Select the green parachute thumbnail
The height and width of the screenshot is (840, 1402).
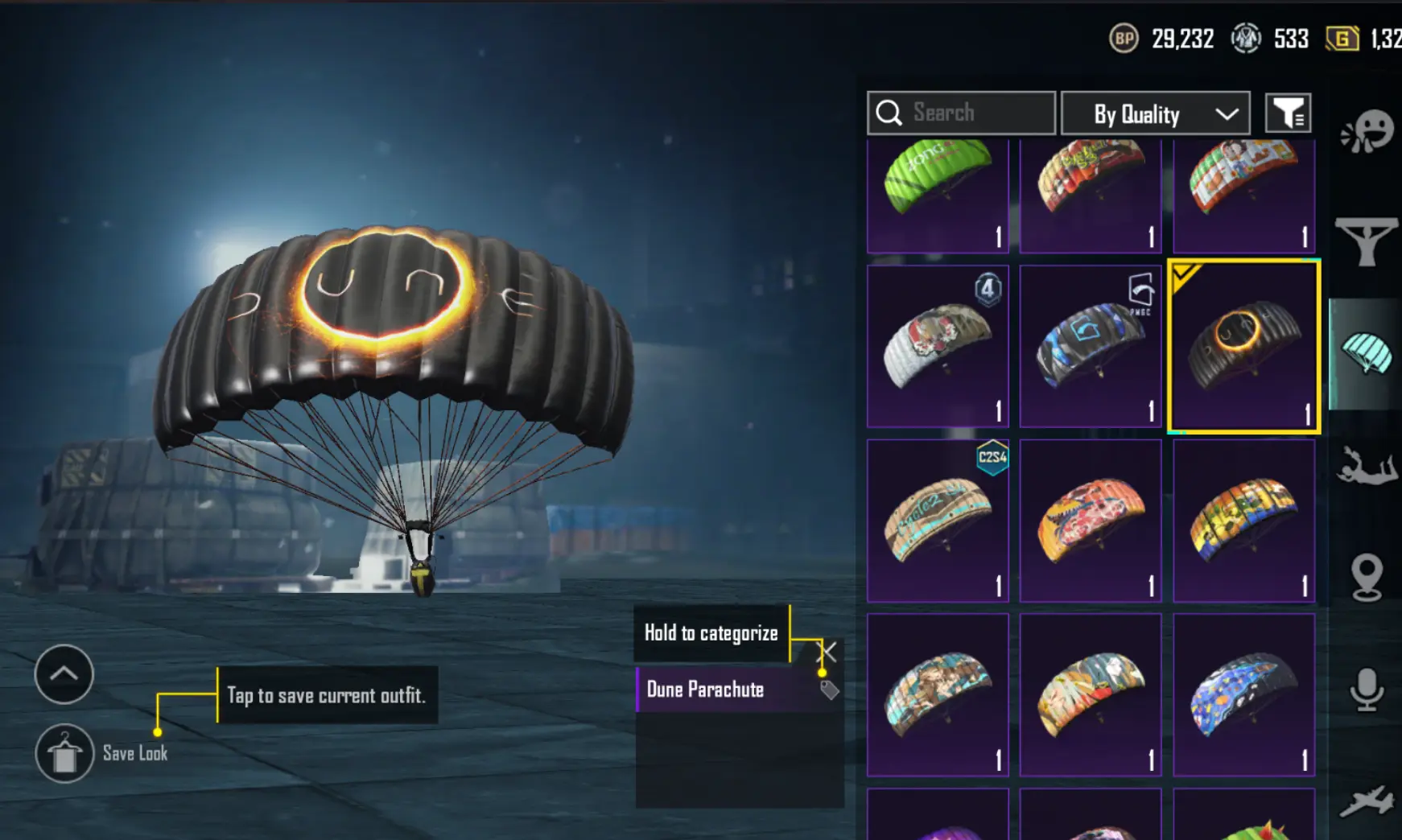pyautogui.click(x=938, y=196)
